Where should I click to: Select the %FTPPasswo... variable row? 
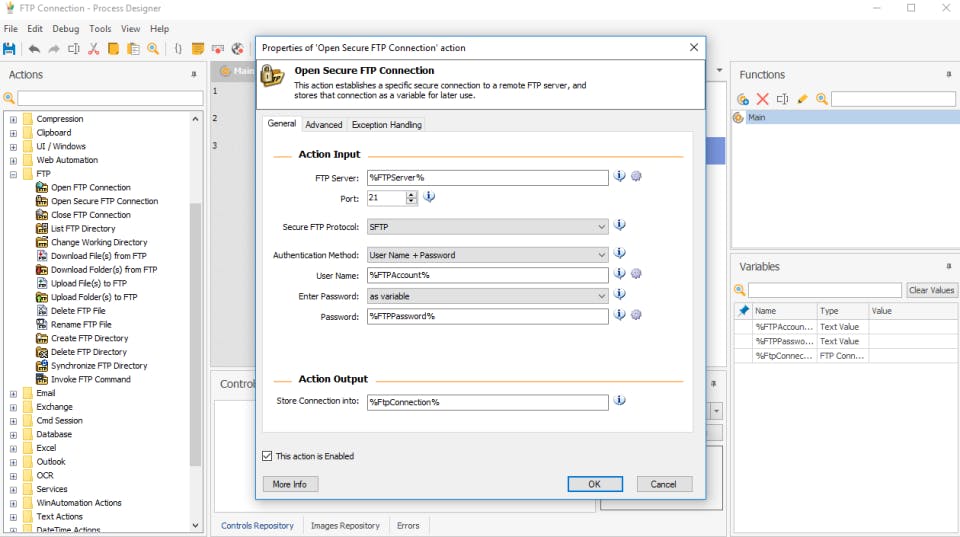[846, 341]
